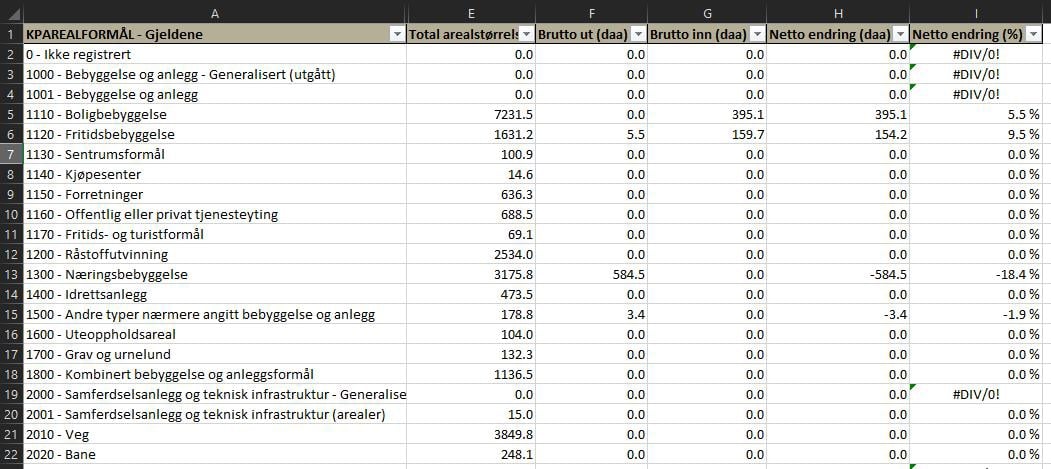The image size is (1051, 469).
Task: Select row 22 header
Action: (10, 454)
